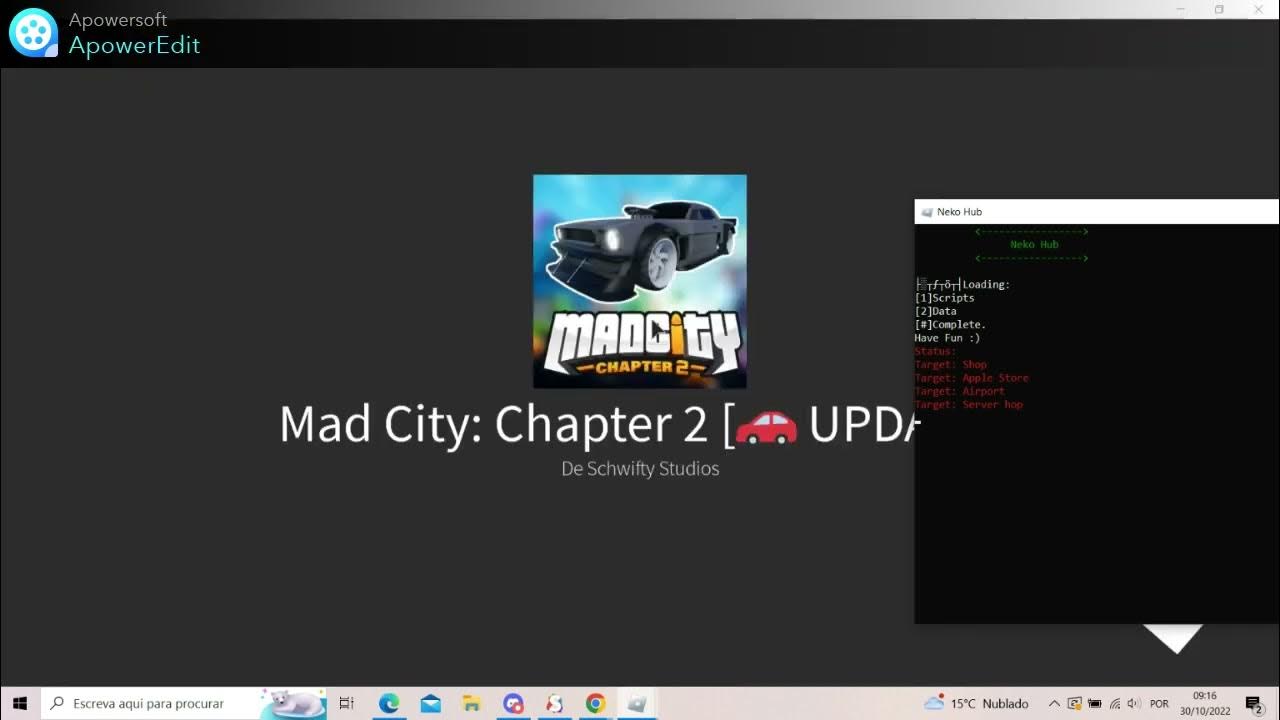Open the volume control in the tray
Image resolution: width=1280 pixels, height=720 pixels.
(1134, 704)
